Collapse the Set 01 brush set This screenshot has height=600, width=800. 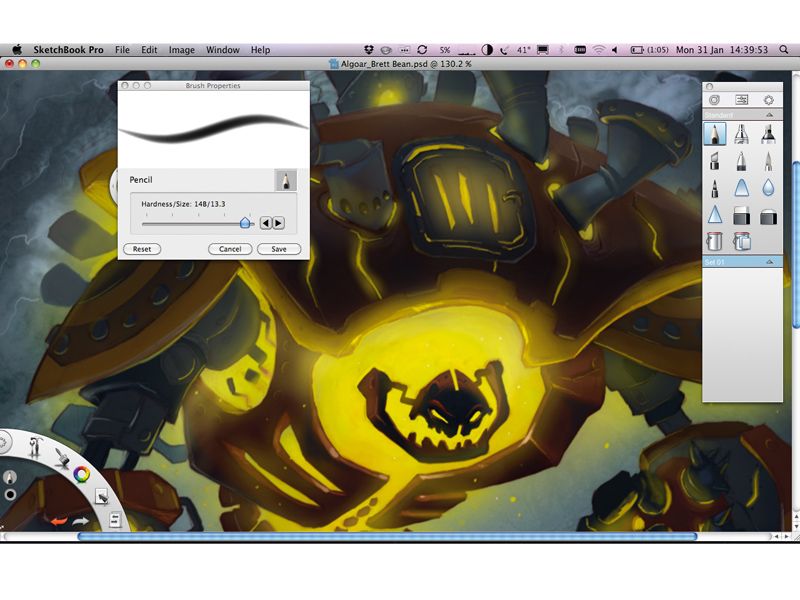(769, 262)
